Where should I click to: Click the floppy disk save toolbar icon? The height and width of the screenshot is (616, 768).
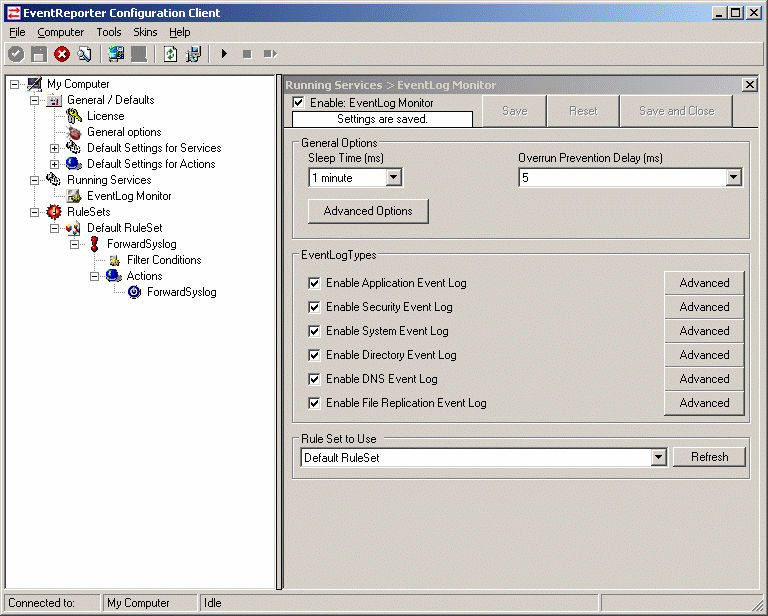(39, 54)
